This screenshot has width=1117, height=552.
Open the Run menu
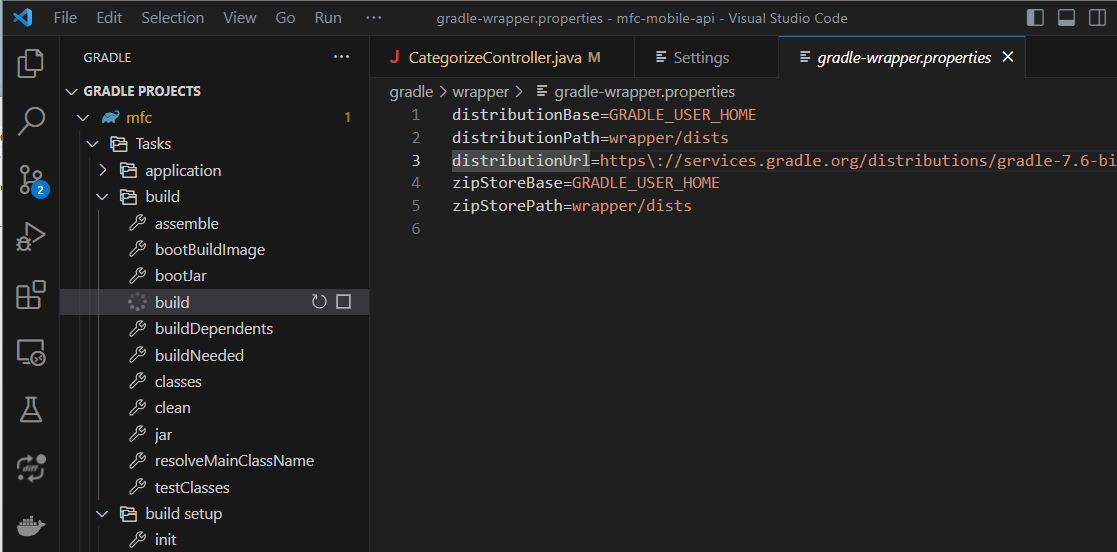pos(328,18)
